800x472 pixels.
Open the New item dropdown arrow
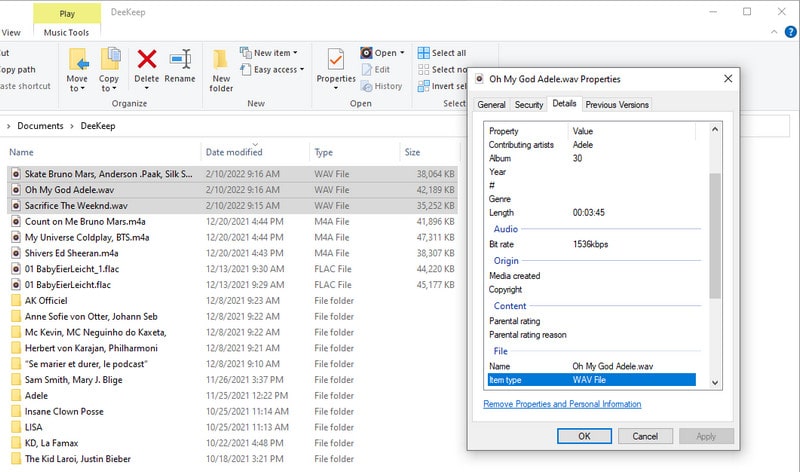click(x=295, y=53)
